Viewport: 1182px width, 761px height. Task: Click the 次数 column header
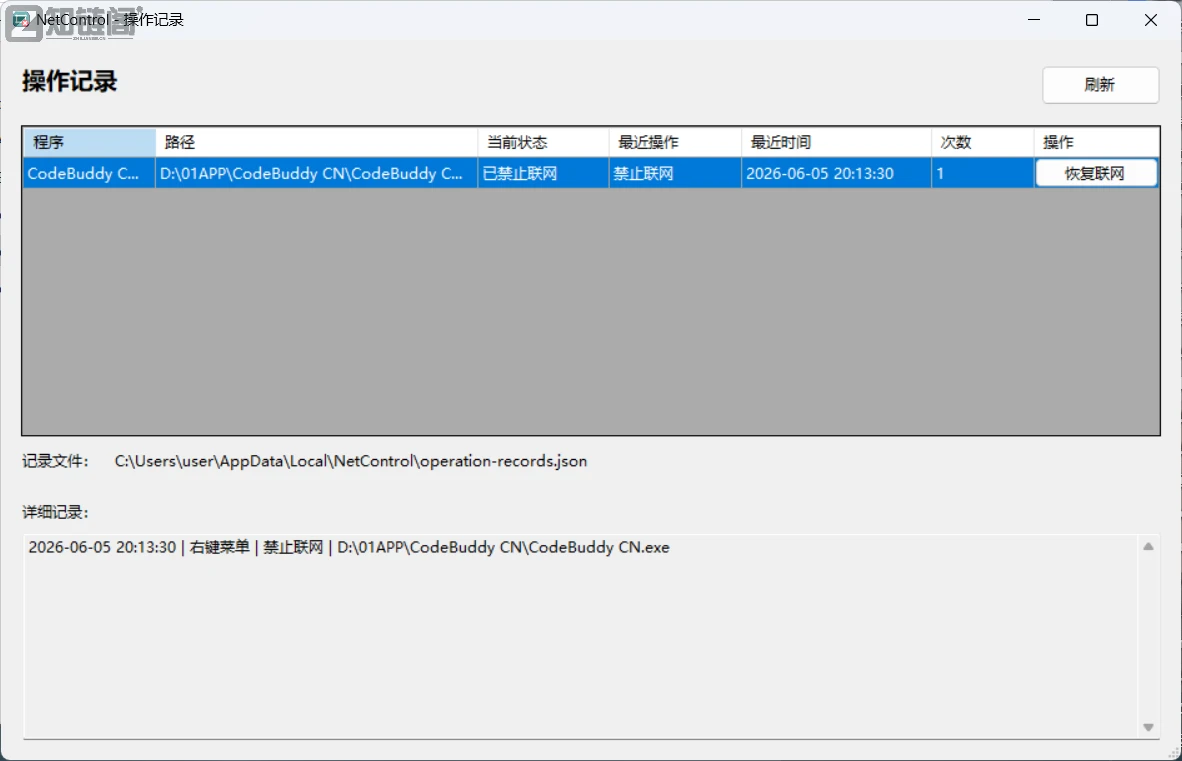tap(983, 142)
